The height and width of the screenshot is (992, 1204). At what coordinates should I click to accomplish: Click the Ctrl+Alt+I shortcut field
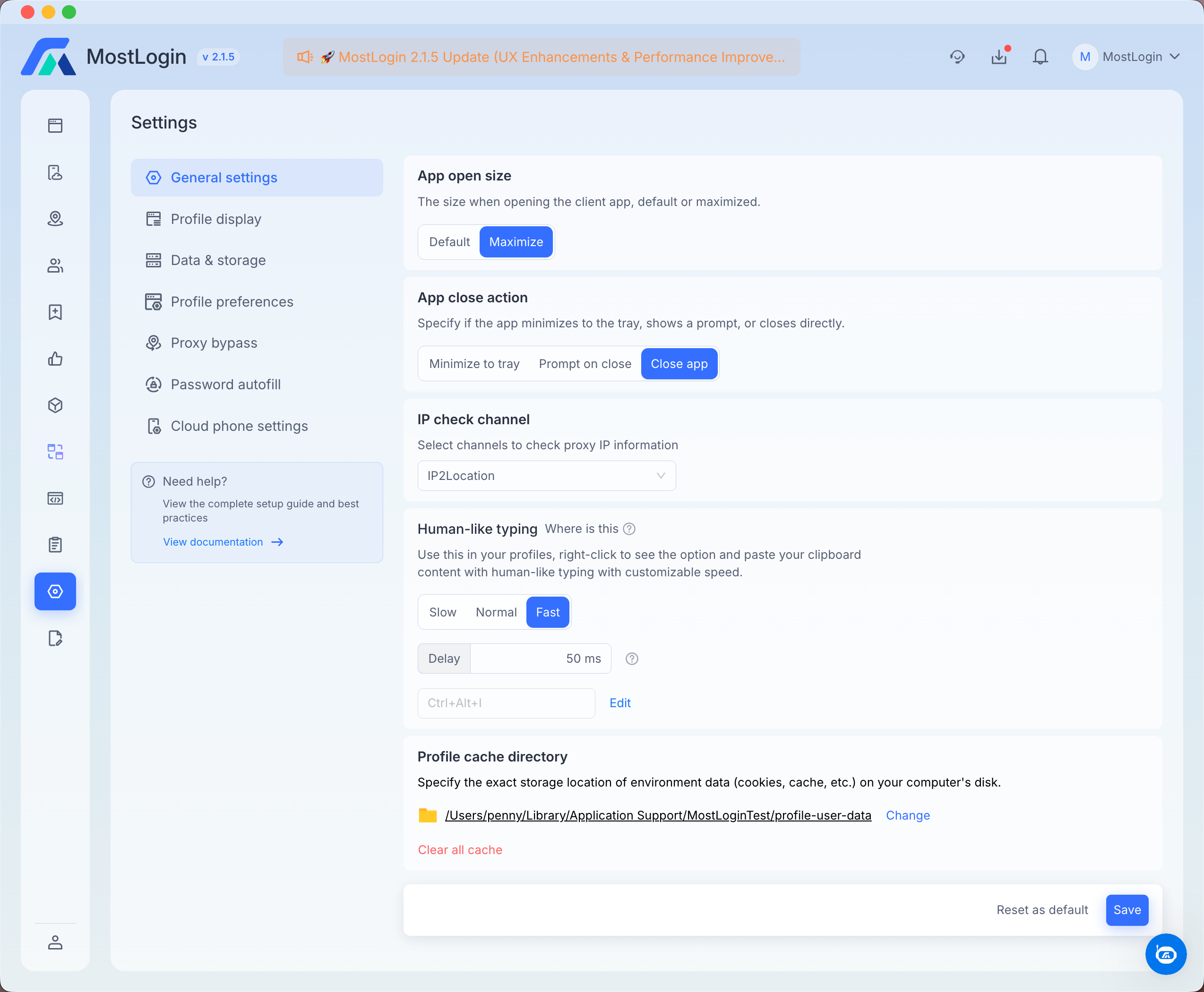pos(507,703)
